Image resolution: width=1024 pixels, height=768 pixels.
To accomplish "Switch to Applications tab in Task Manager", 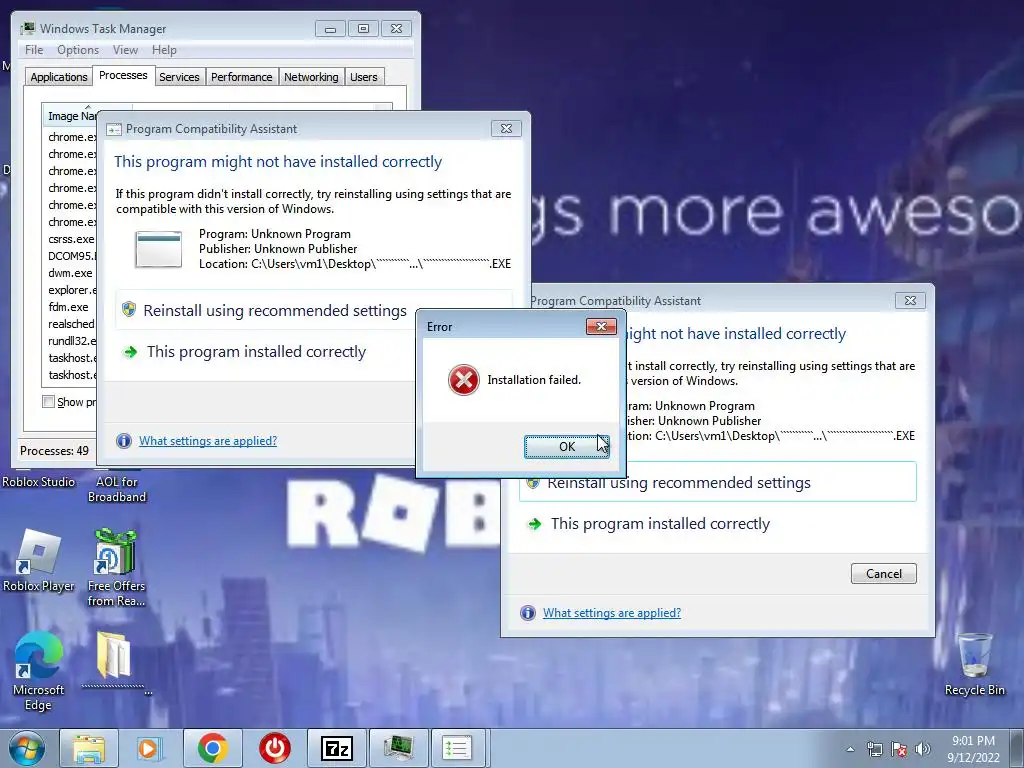I will (59, 77).
